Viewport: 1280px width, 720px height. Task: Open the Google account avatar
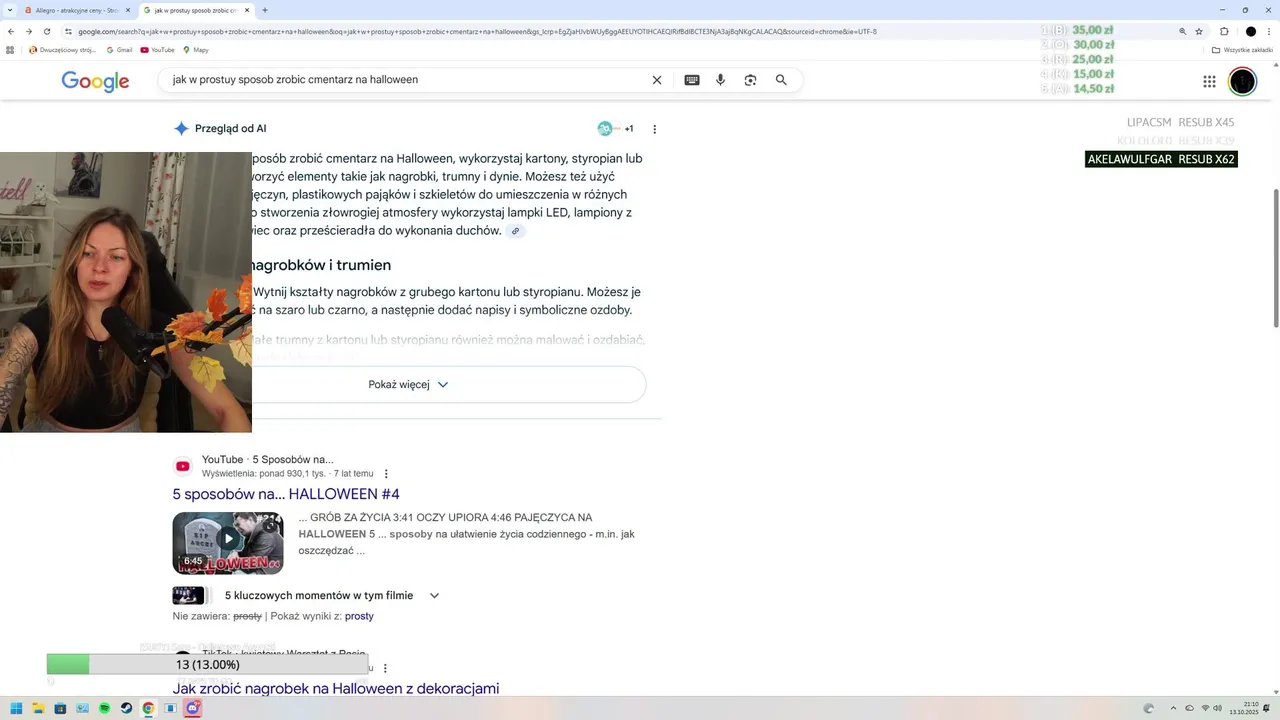(x=1242, y=81)
